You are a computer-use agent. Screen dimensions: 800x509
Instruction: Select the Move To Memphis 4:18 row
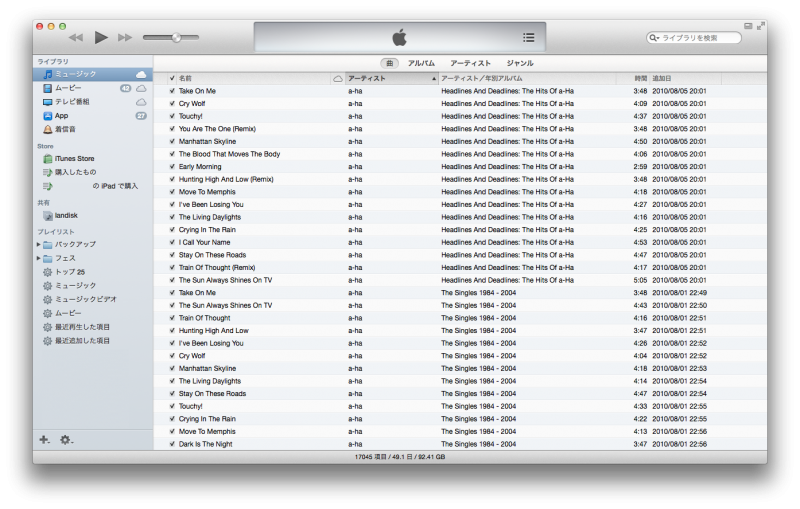pyautogui.click(x=460, y=192)
